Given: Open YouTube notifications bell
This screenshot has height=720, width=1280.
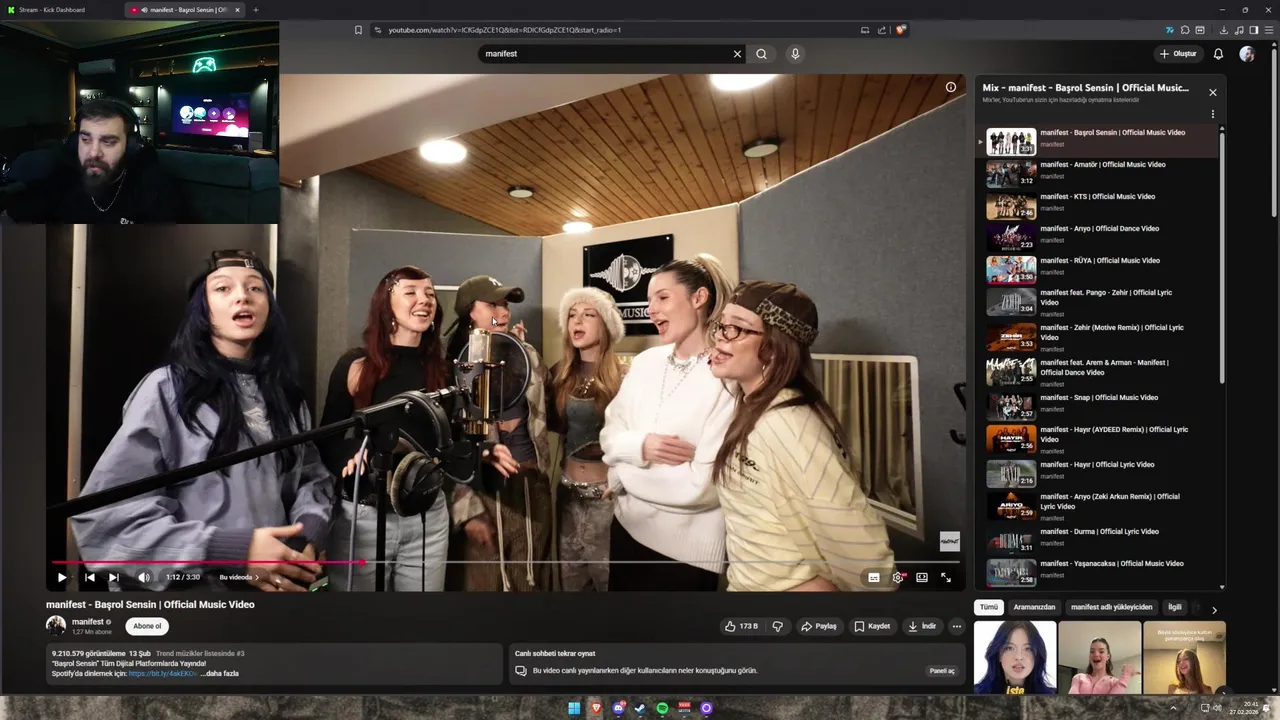Looking at the screenshot, I should click(x=1218, y=54).
